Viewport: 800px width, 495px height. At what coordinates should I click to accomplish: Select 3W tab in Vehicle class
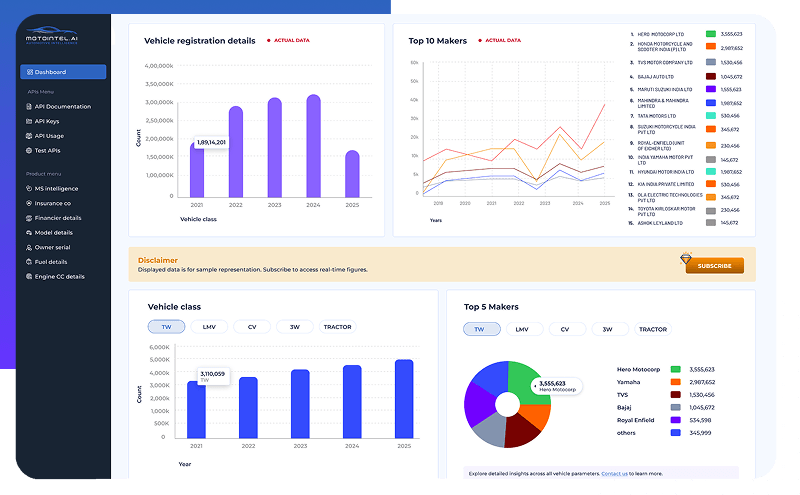tap(294, 327)
